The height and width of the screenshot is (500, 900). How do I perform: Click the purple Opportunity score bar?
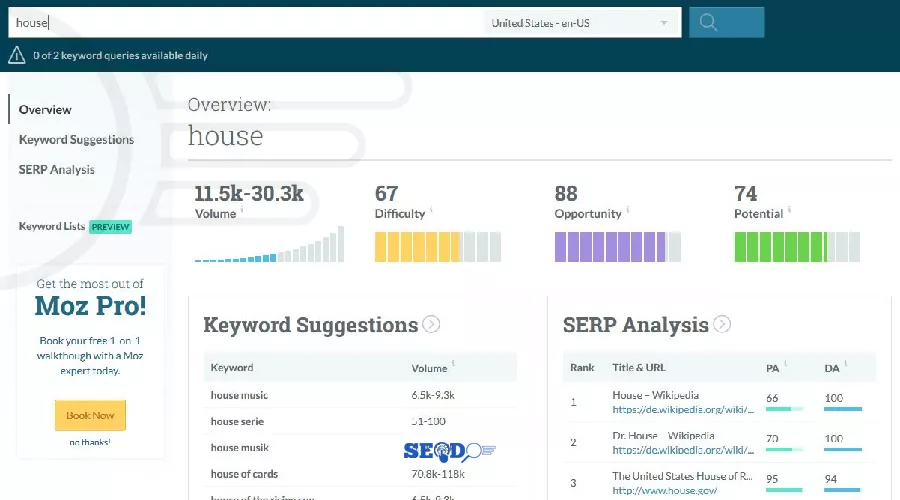point(618,247)
